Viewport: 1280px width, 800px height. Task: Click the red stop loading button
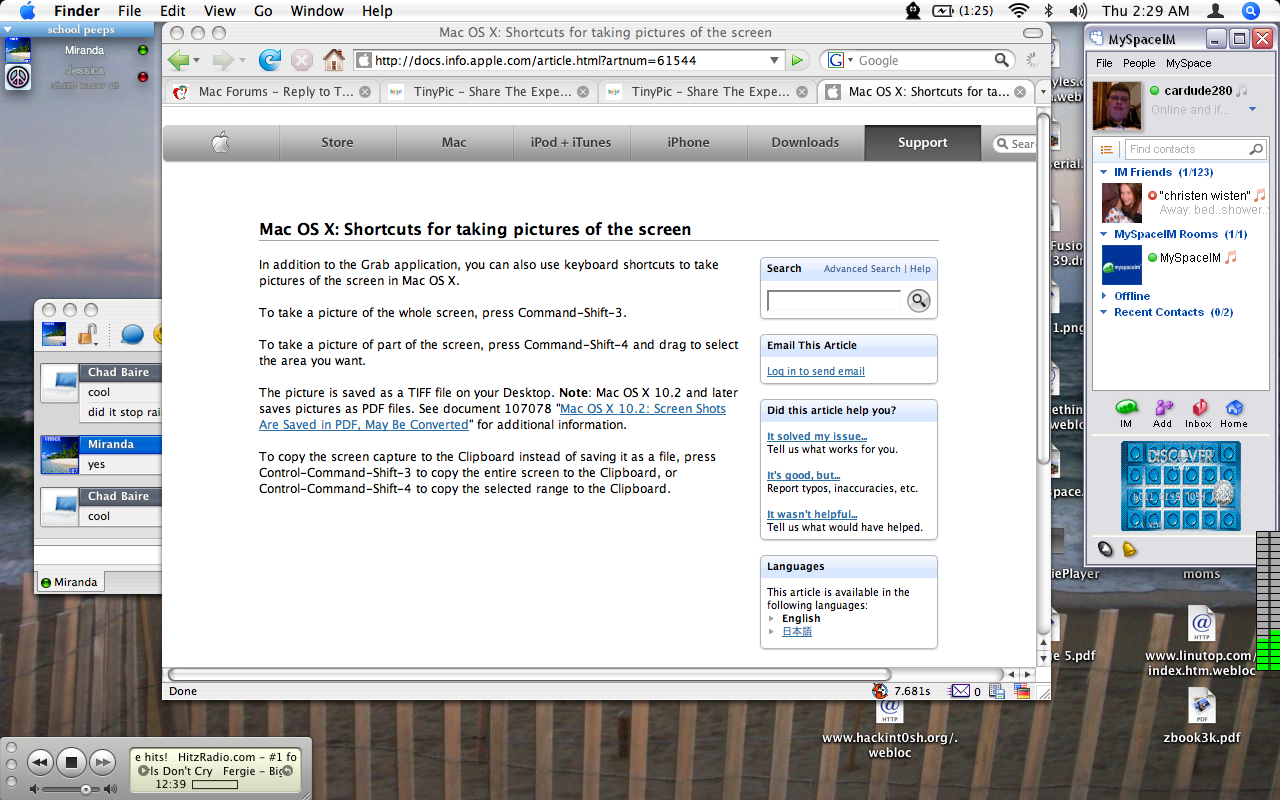[x=302, y=60]
